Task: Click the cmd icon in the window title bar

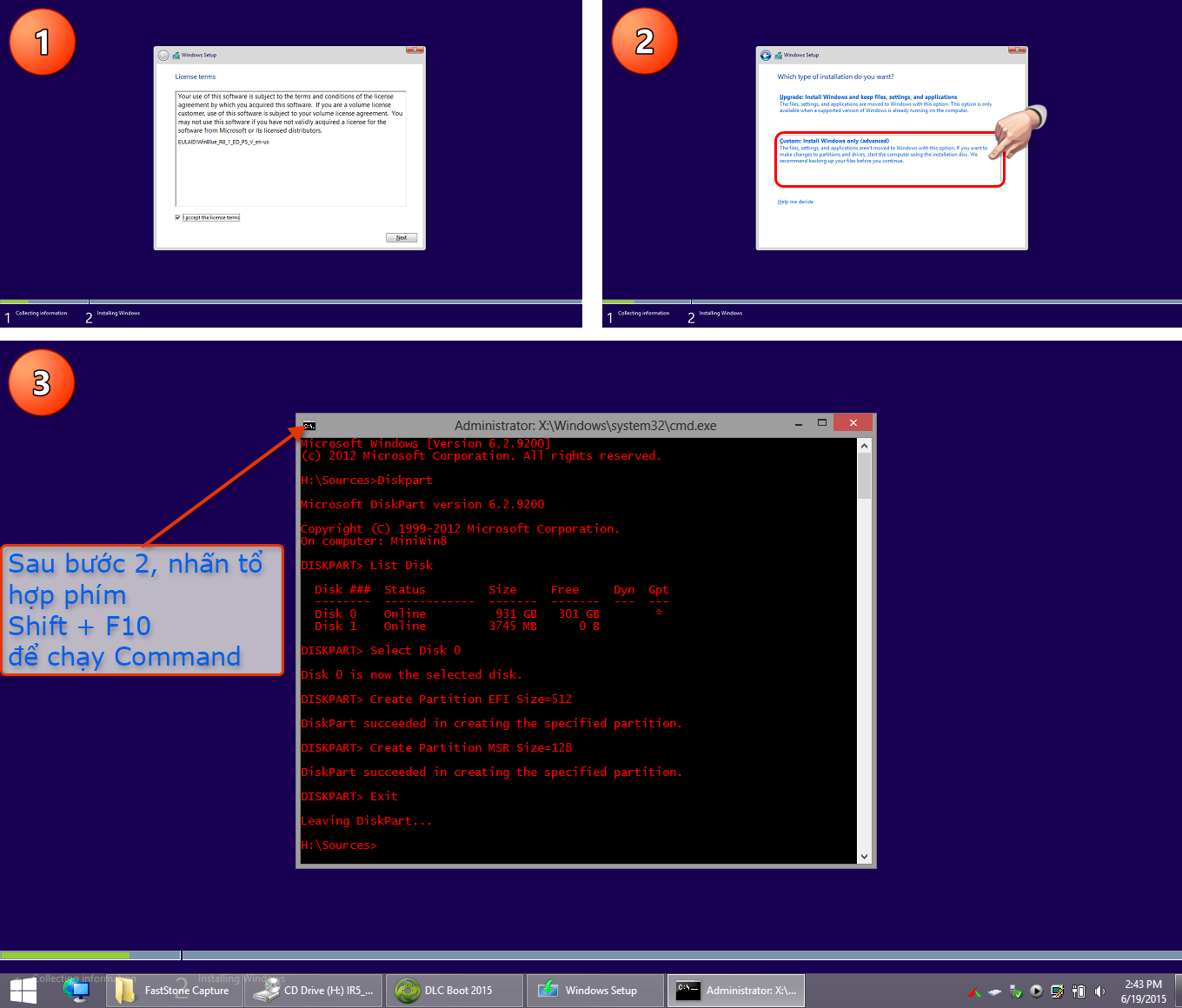Action: click(309, 426)
